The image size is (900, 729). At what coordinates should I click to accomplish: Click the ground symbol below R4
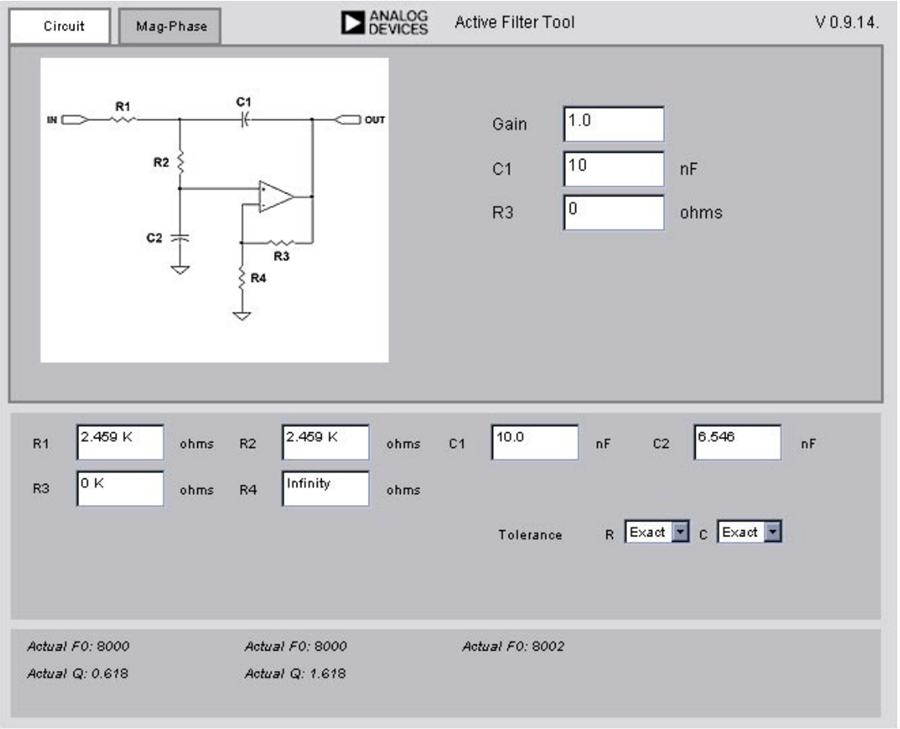pos(242,315)
